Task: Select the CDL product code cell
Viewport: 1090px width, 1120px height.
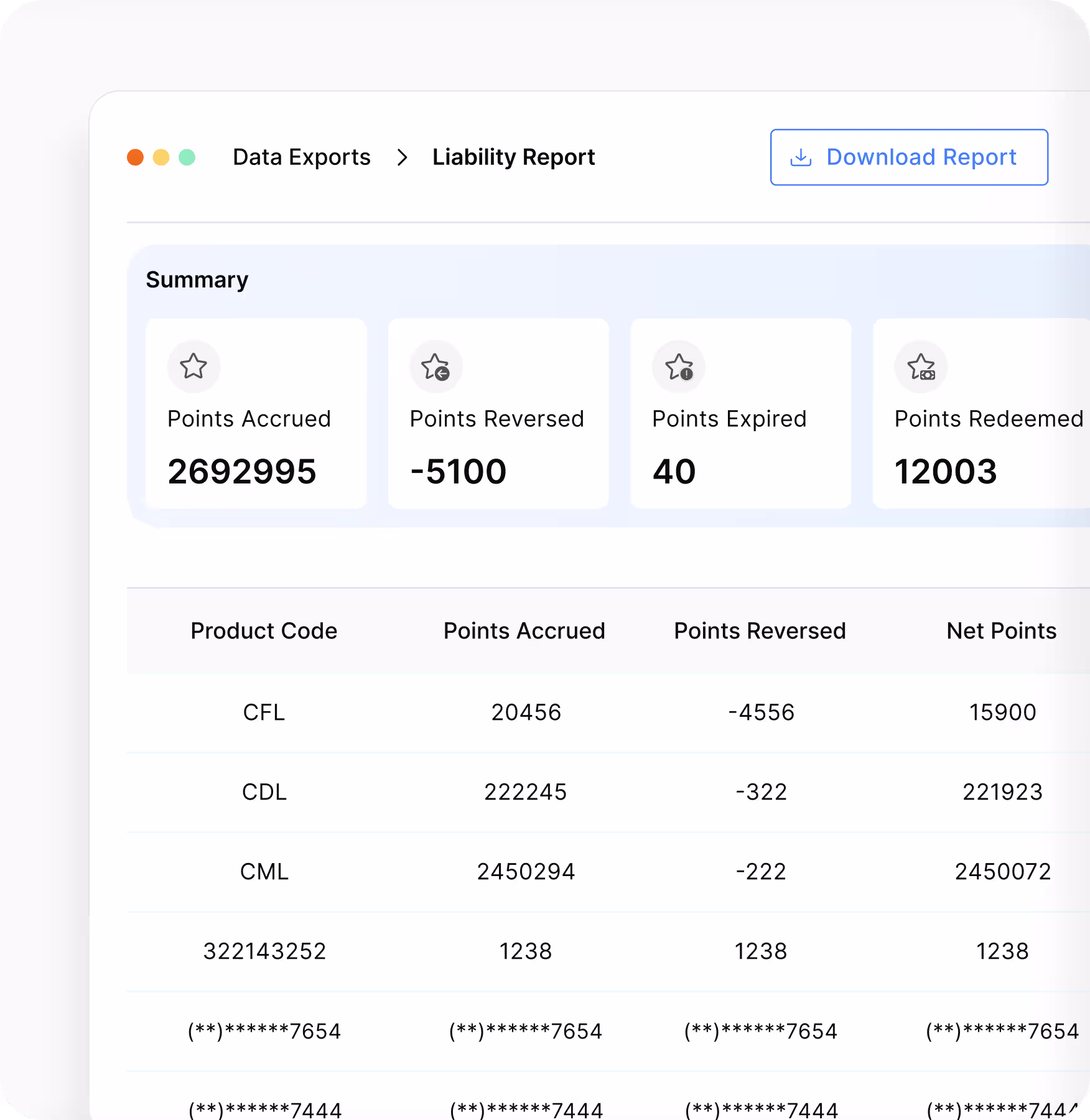Action: pyautogui.click(x=264, y=792)
